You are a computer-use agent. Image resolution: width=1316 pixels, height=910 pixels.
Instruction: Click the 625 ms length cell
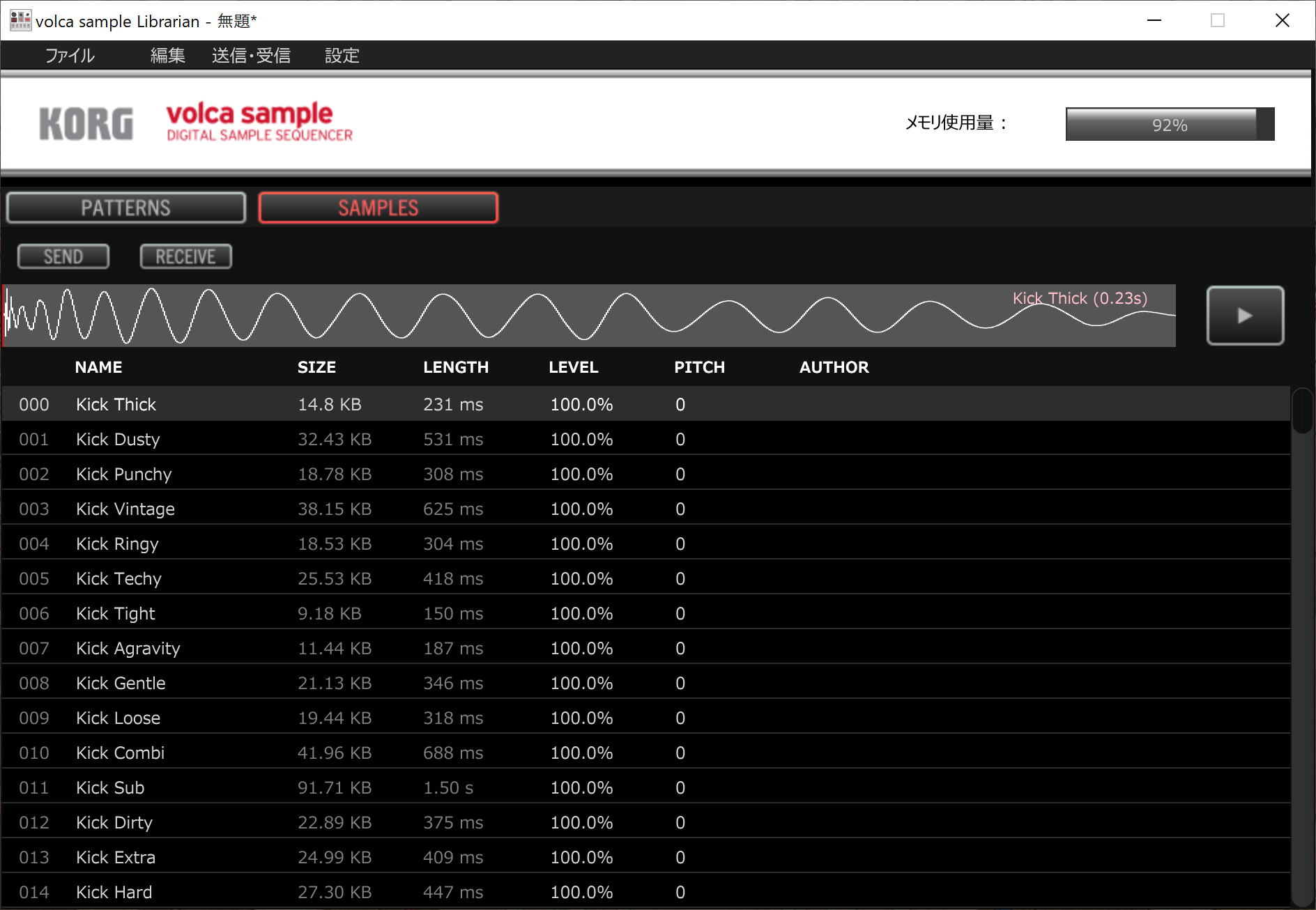[x=453, y=509]
